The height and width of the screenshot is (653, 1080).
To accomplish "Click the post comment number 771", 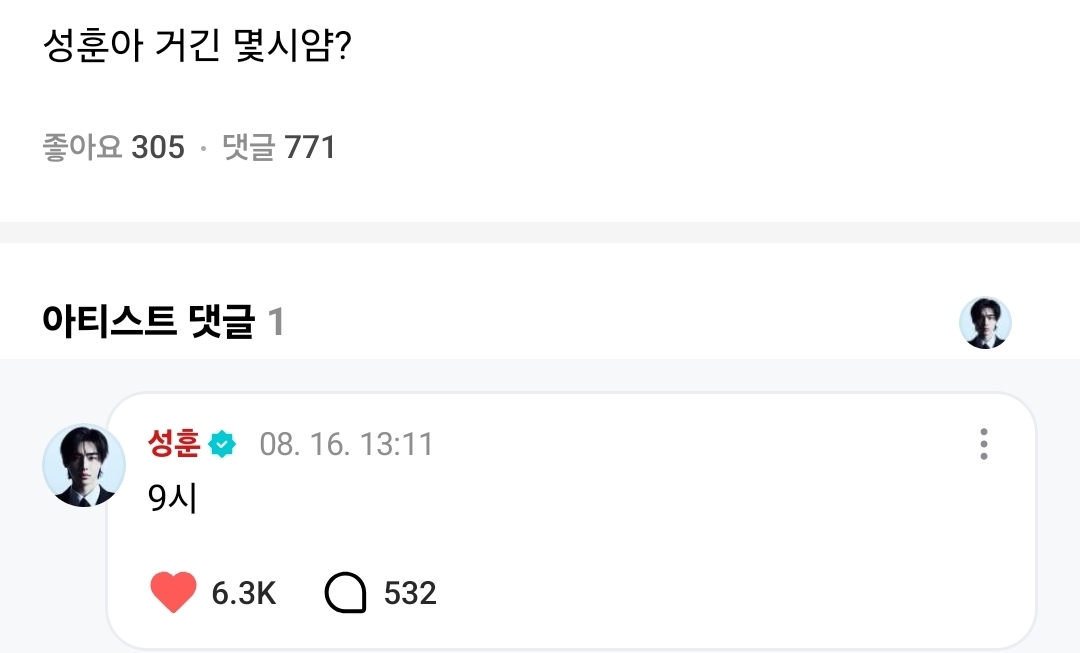I will [310, 148].
